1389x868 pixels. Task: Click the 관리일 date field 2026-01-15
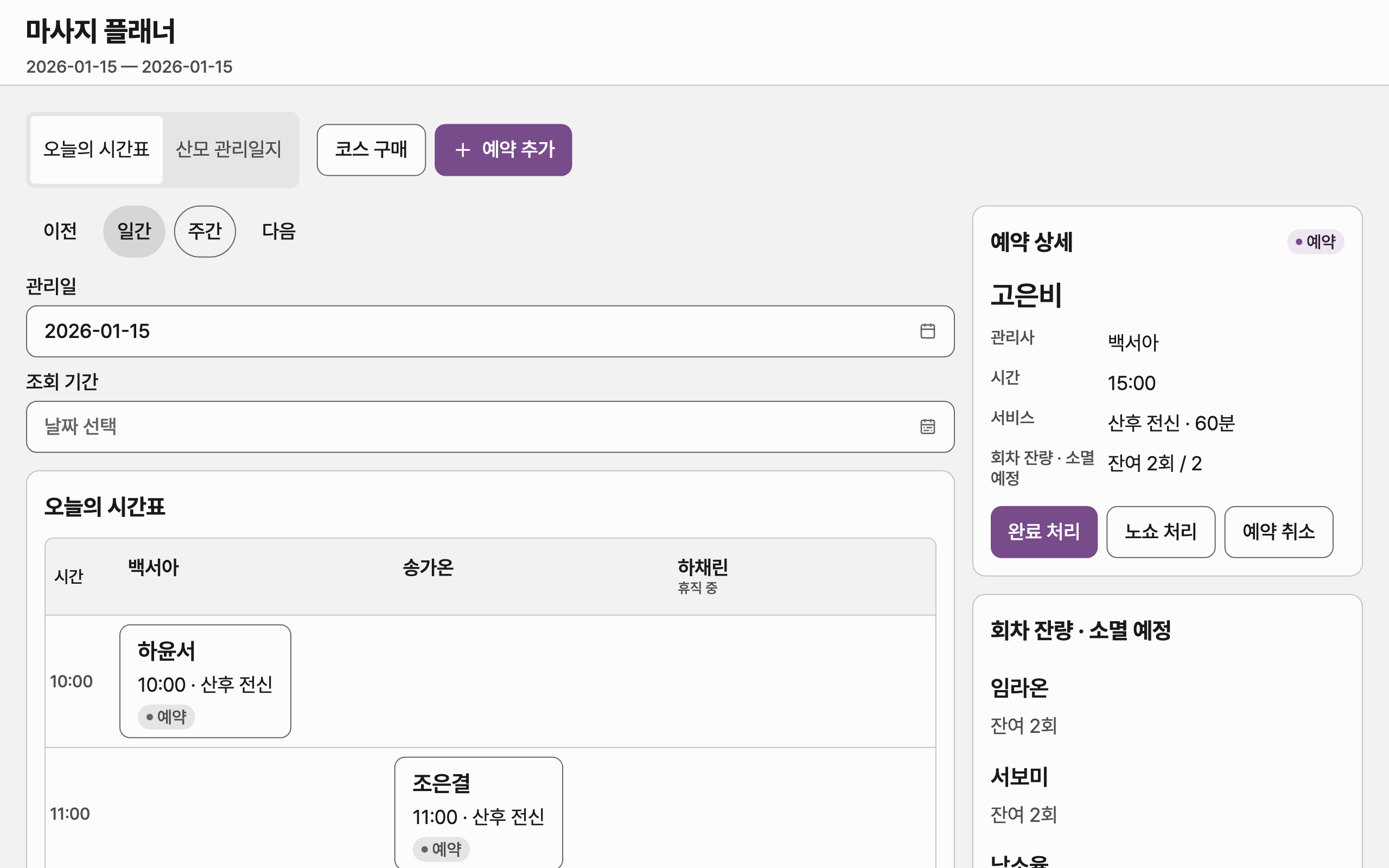[490, 331]
